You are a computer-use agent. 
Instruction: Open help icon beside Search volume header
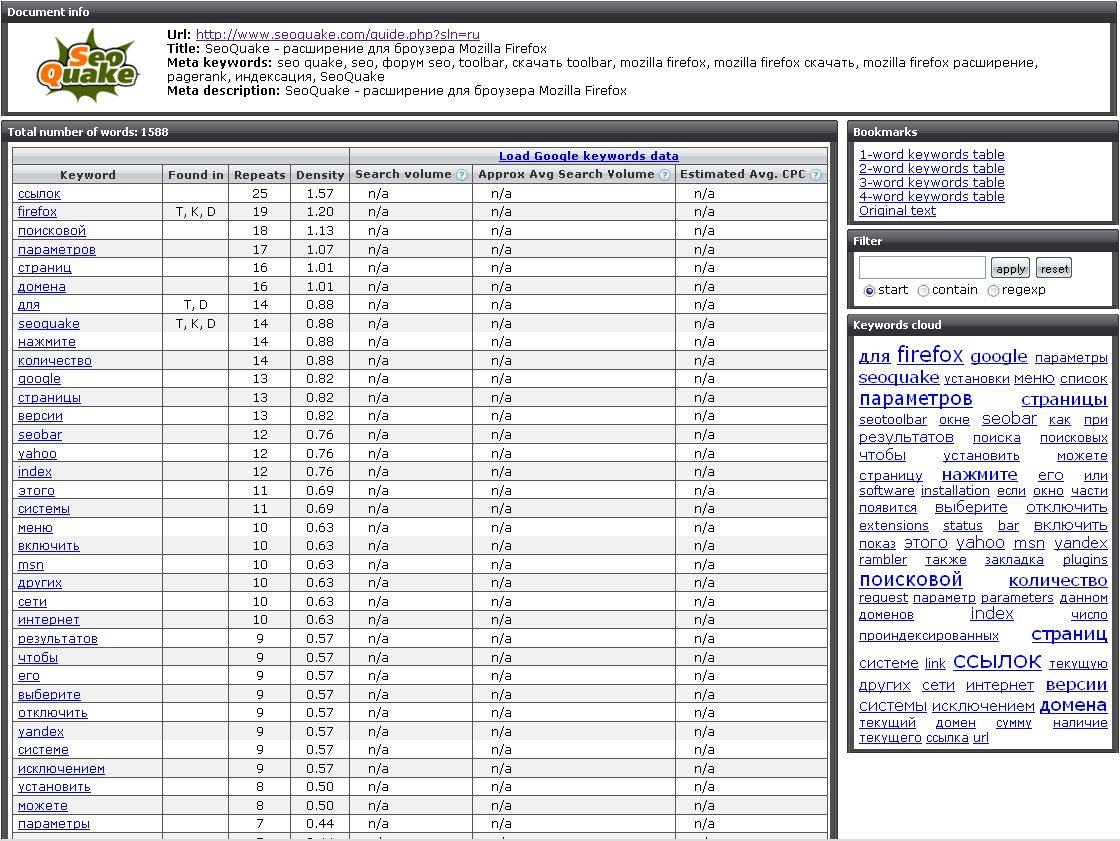pyautogui.click(x=462, y=174)
